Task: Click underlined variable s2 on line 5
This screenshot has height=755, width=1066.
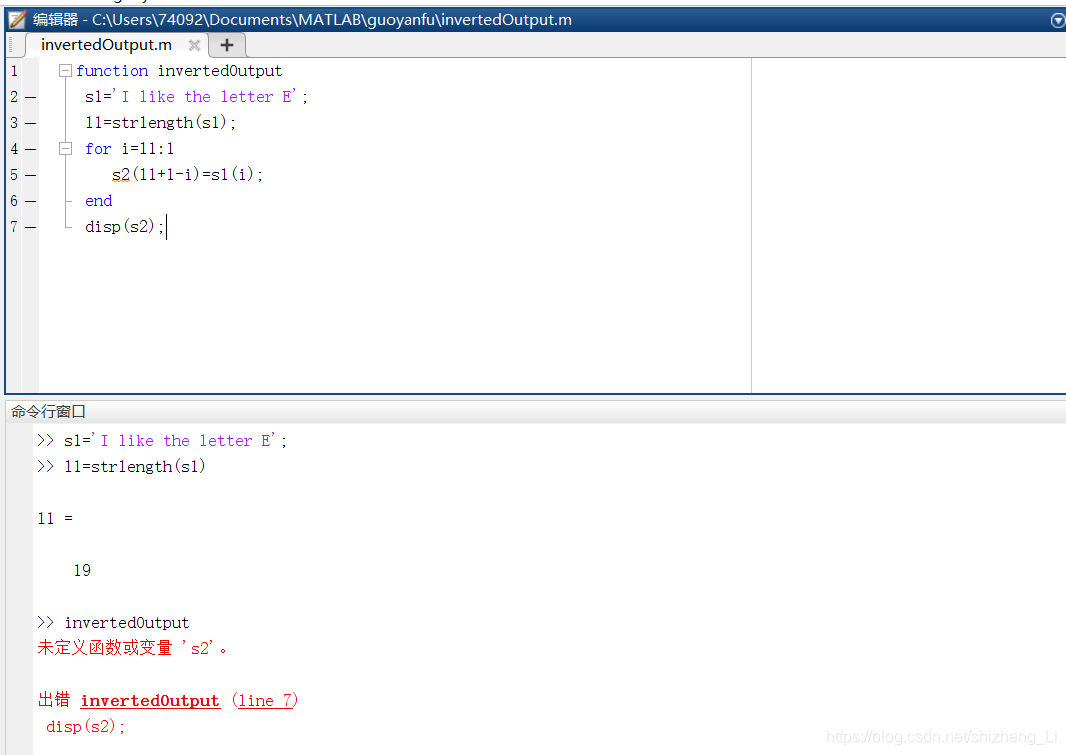Action: click(x=121, y=175)
